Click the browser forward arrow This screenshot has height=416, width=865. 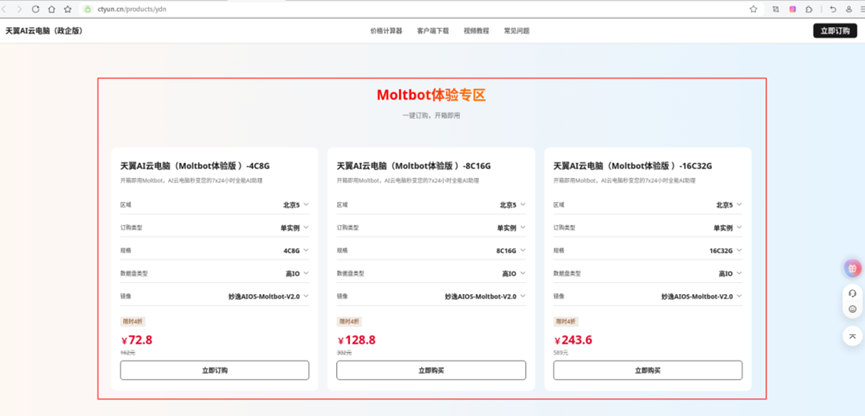coord(20,9)
